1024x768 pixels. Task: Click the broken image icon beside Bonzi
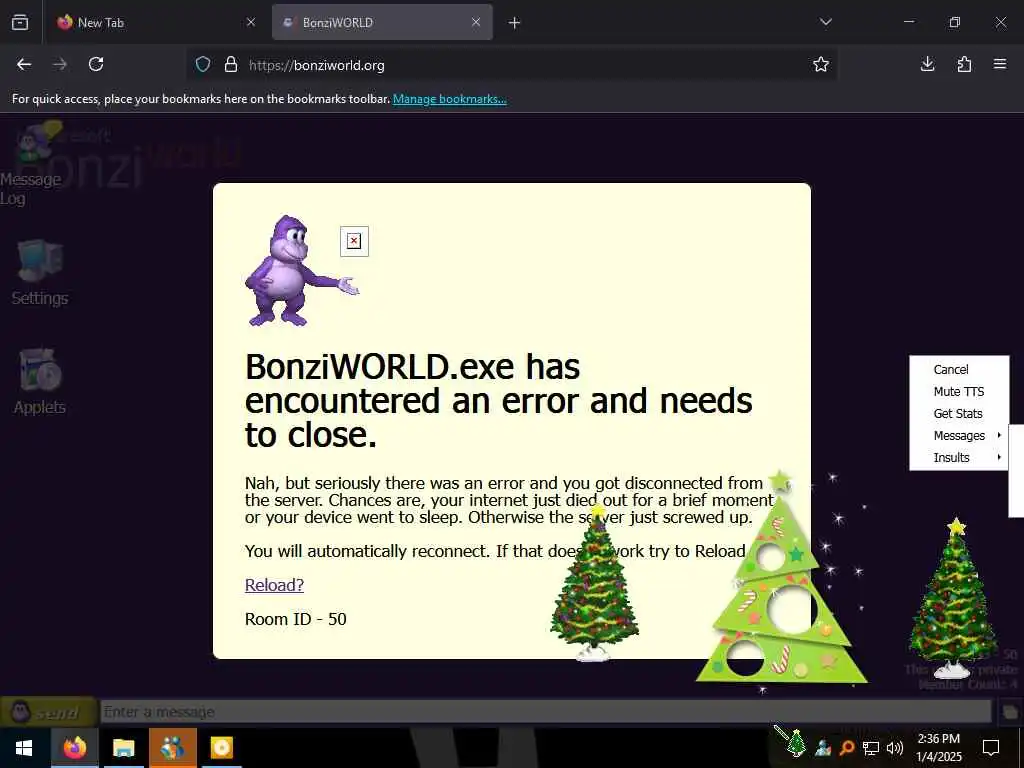click(355, 242)
